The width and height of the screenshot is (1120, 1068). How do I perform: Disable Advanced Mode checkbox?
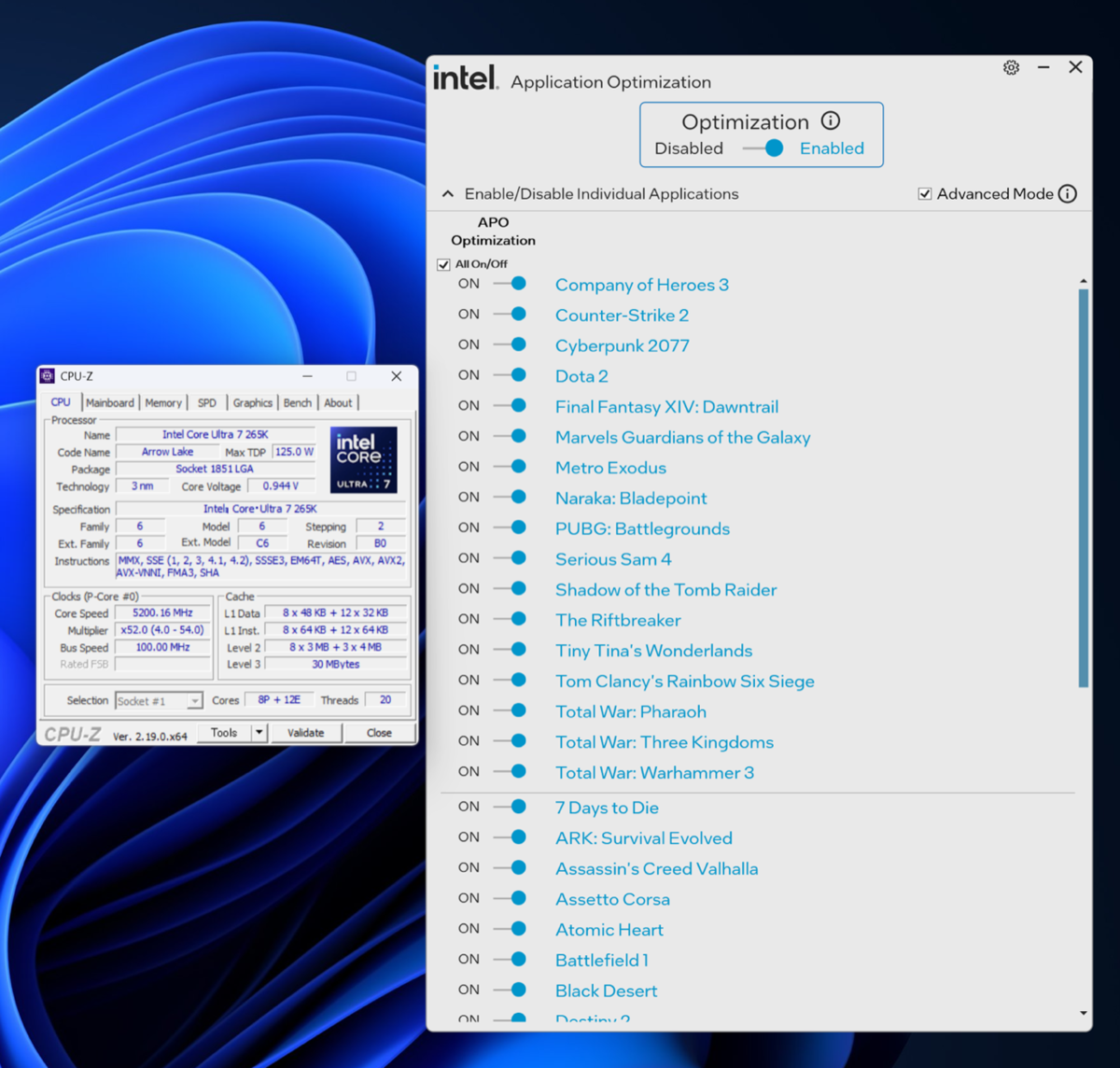[x=925, y=193]
